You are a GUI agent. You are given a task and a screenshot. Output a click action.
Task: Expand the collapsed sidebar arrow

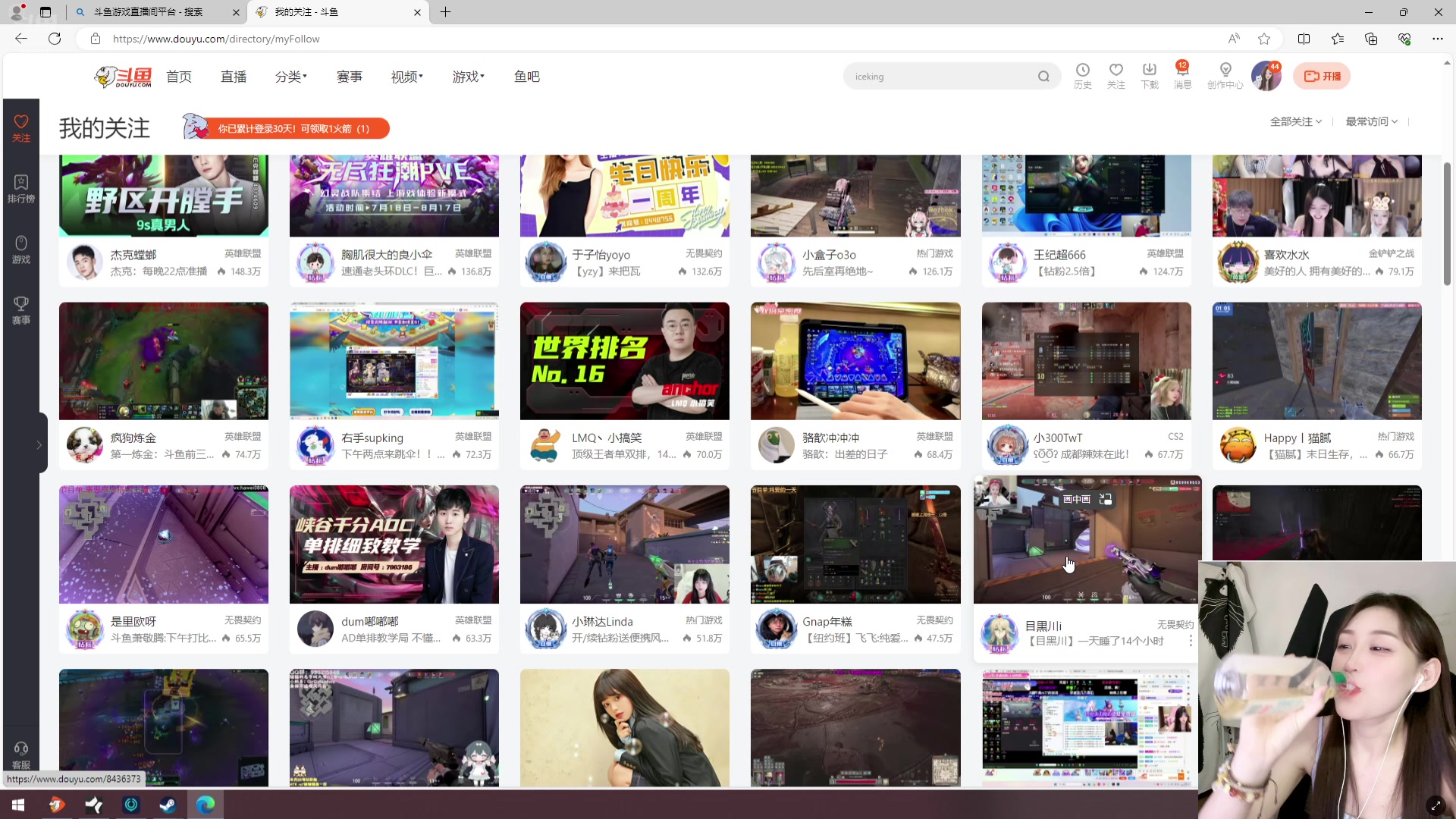tap(39, 445)
